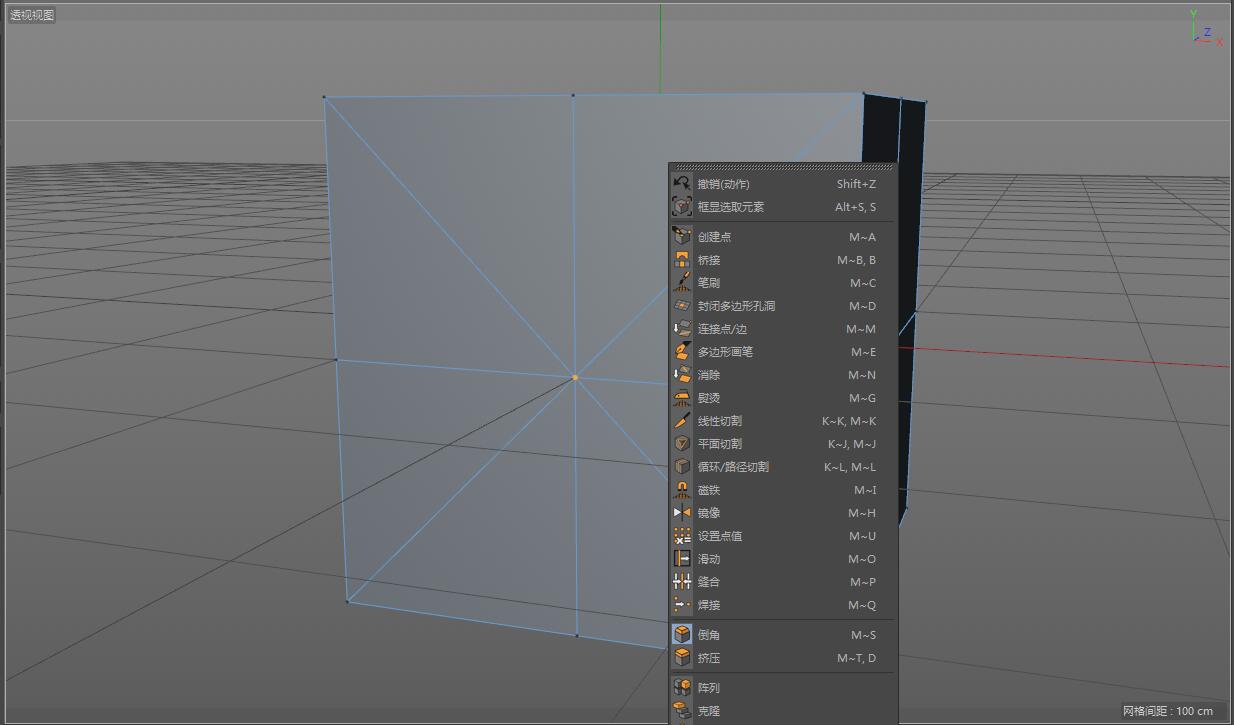Pick the Brush (笔刷) tool icon
The image size is (1234, 725).
[682, 283]
